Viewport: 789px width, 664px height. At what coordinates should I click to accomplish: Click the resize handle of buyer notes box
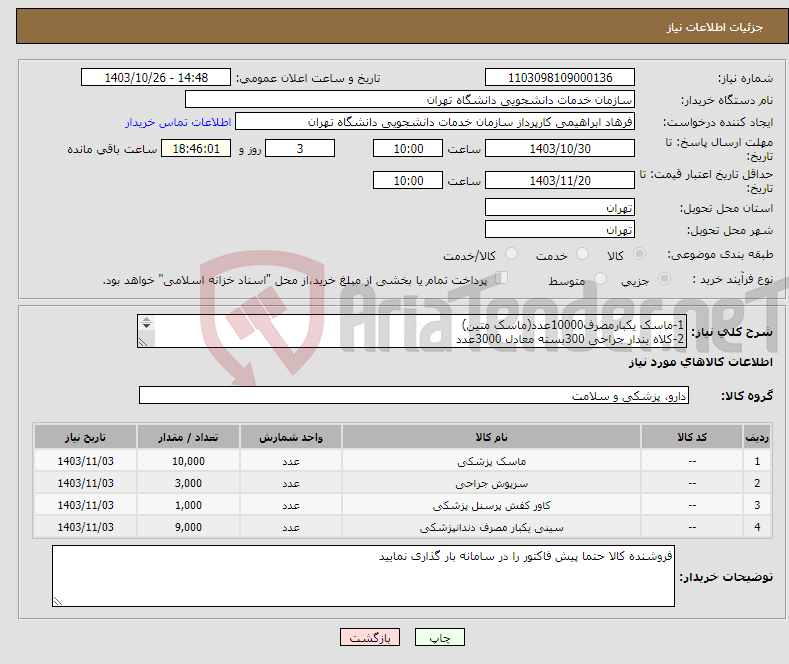tap(58, 601)
